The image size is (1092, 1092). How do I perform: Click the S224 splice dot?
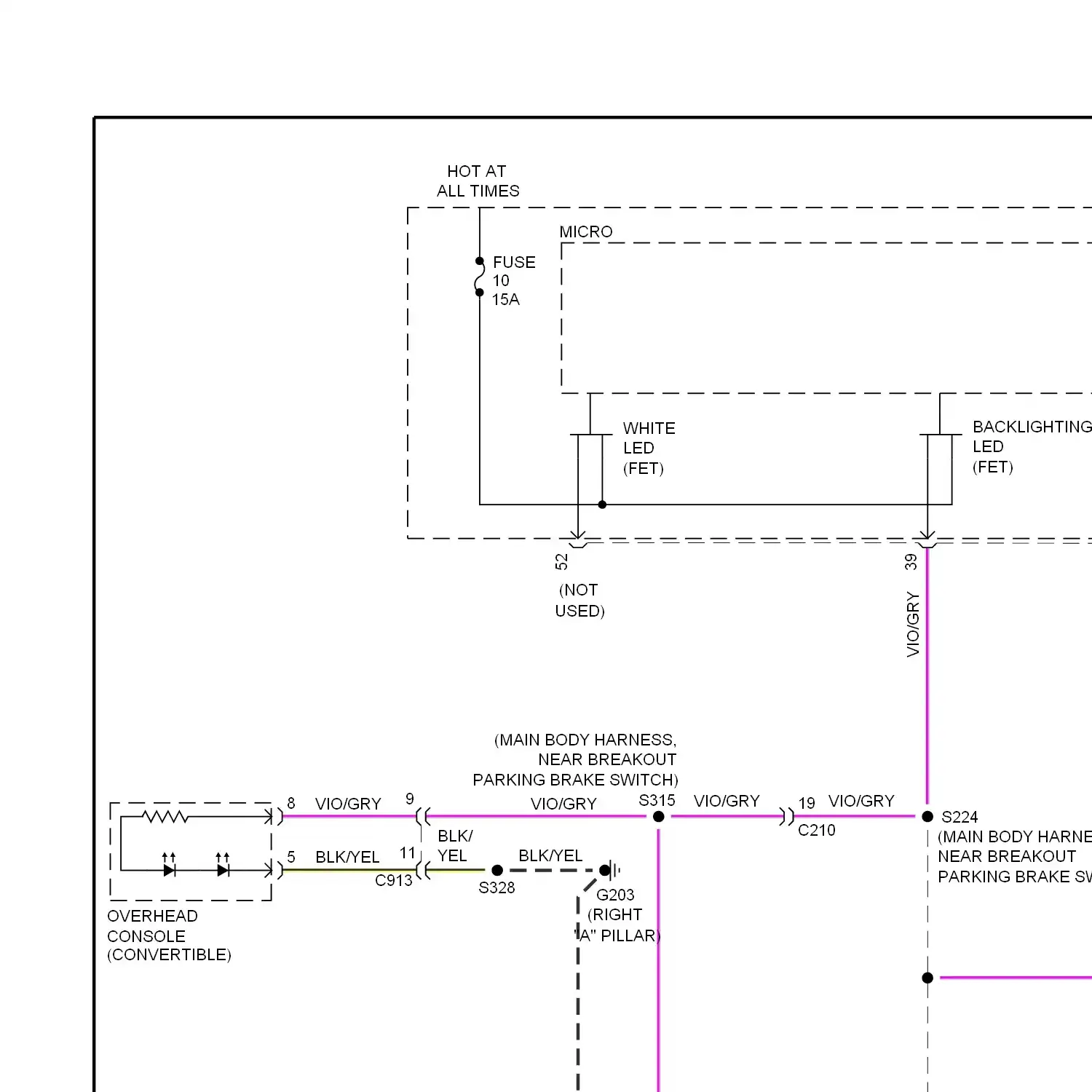[927, 817]
